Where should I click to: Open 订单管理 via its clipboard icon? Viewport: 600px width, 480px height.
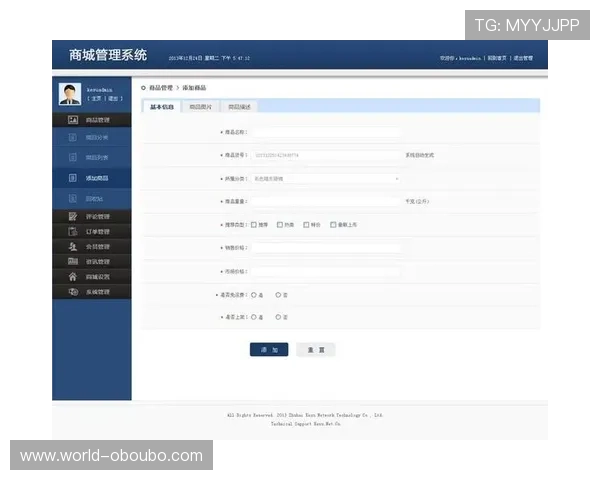coord(73,231)
